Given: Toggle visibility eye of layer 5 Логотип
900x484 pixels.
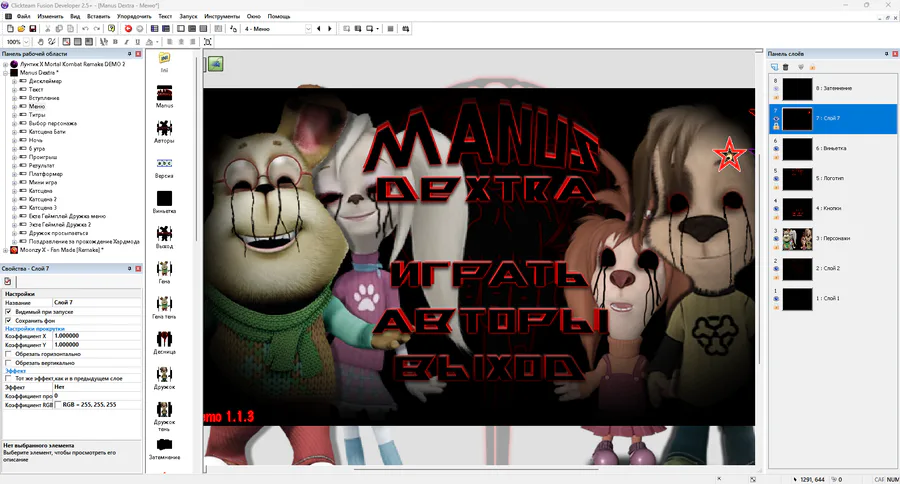Looking at the screenshot, I should (x=775, y=179).
